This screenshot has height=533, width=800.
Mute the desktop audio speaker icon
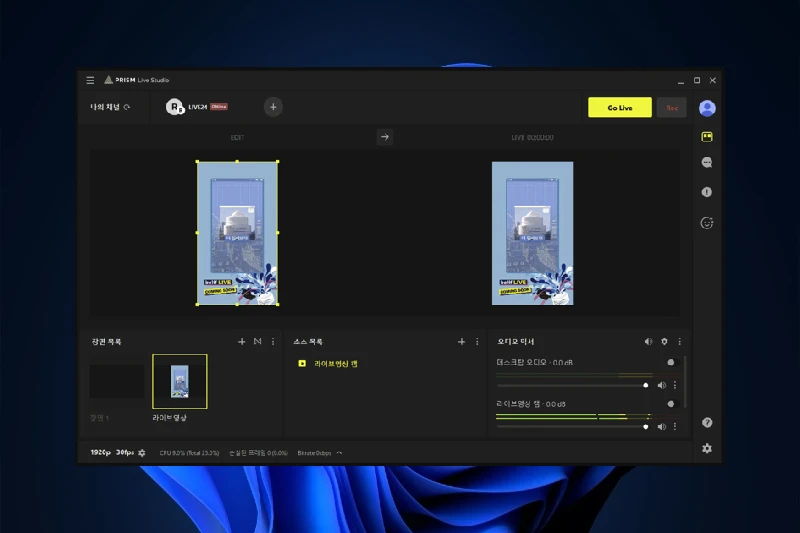pos(661,385)
